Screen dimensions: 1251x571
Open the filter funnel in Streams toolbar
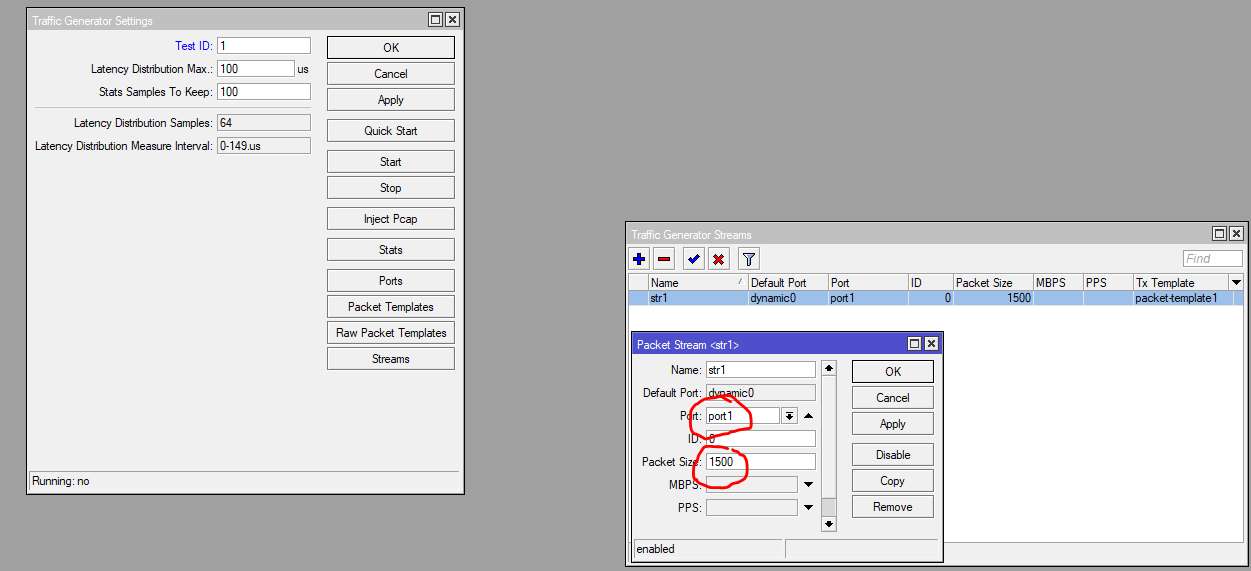click(x=748, y=259)
